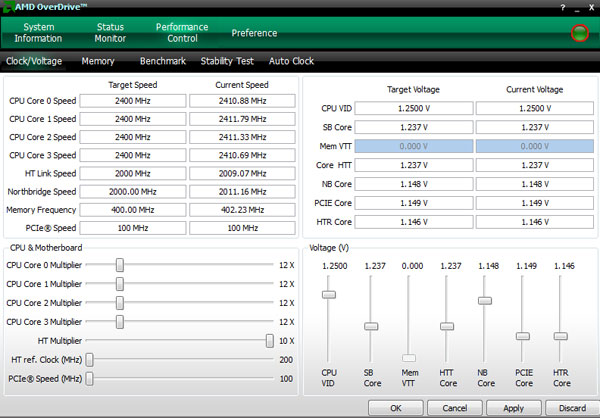The height and width of the screenshot is (418, 600).
Task: Click current voltage value 1.146 V
Action: point(535,222)
